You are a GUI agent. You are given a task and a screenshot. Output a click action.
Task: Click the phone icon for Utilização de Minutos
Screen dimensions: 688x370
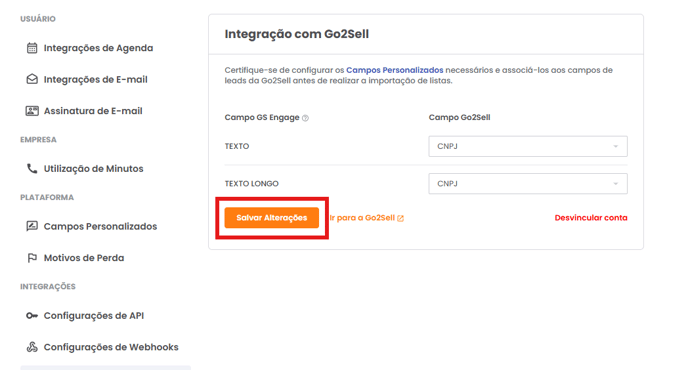32,169
